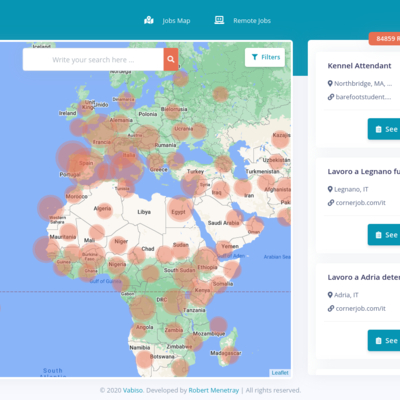Screen dimensions: 400x400
Task: Click the funnel icon on Filters button
Action: coord(255,57)
